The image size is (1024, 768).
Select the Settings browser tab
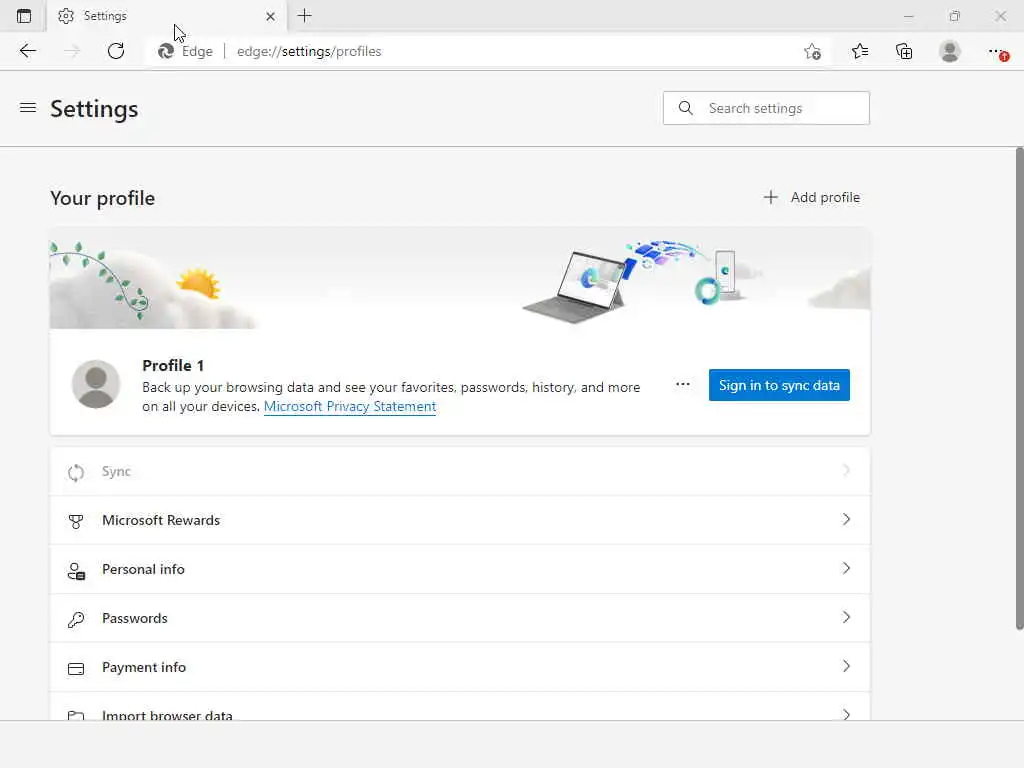(167, 16)
